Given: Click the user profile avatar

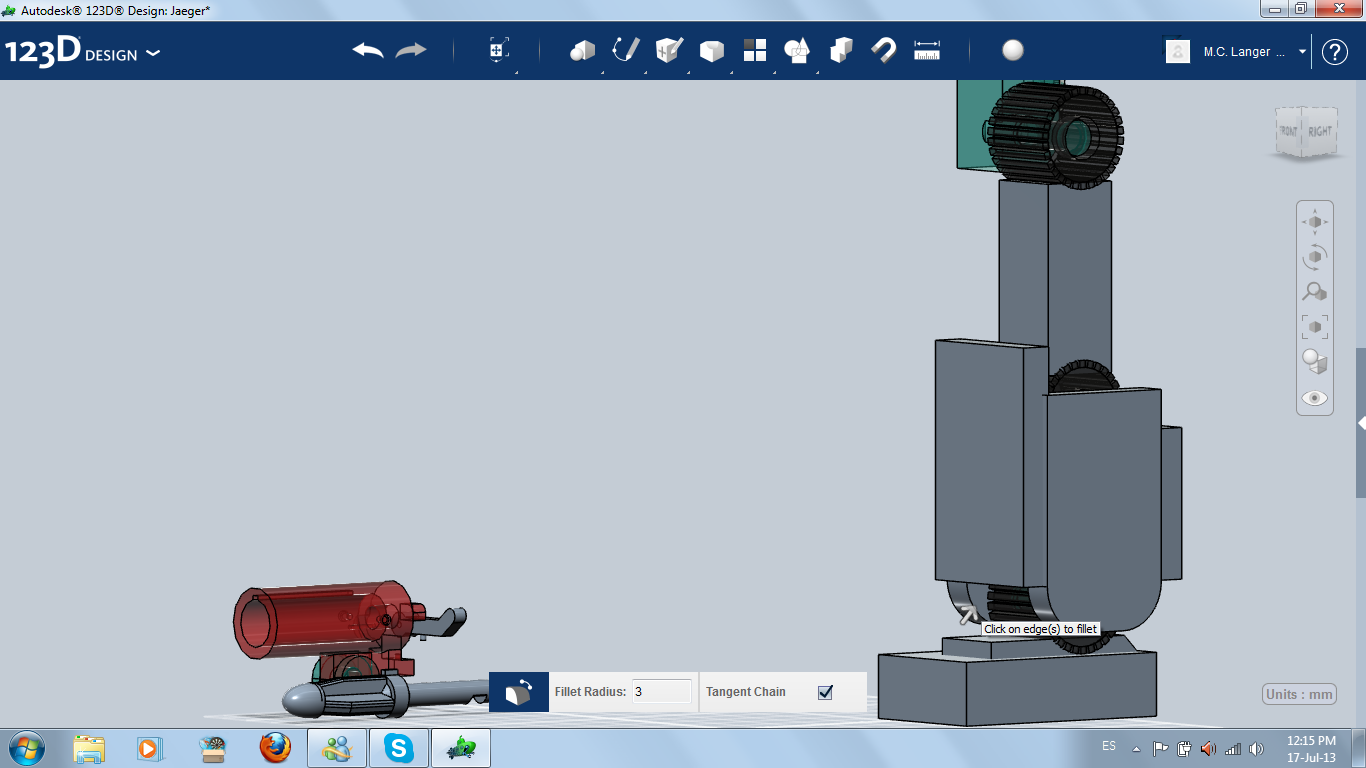Looking at the screenshot, I should [x=1178, y=51].
